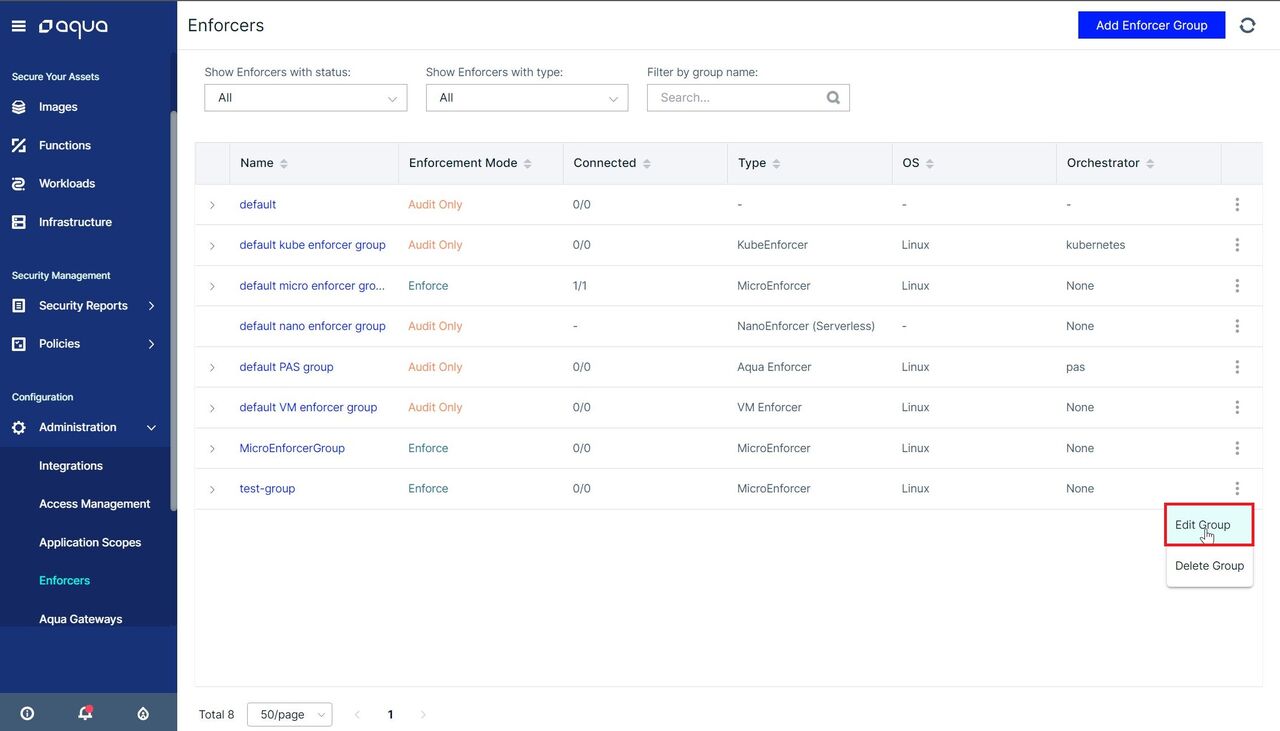This screenshot has width=1280, height=731.
Task: Toggle actions menu for test-group
Action: (1237, 489)
